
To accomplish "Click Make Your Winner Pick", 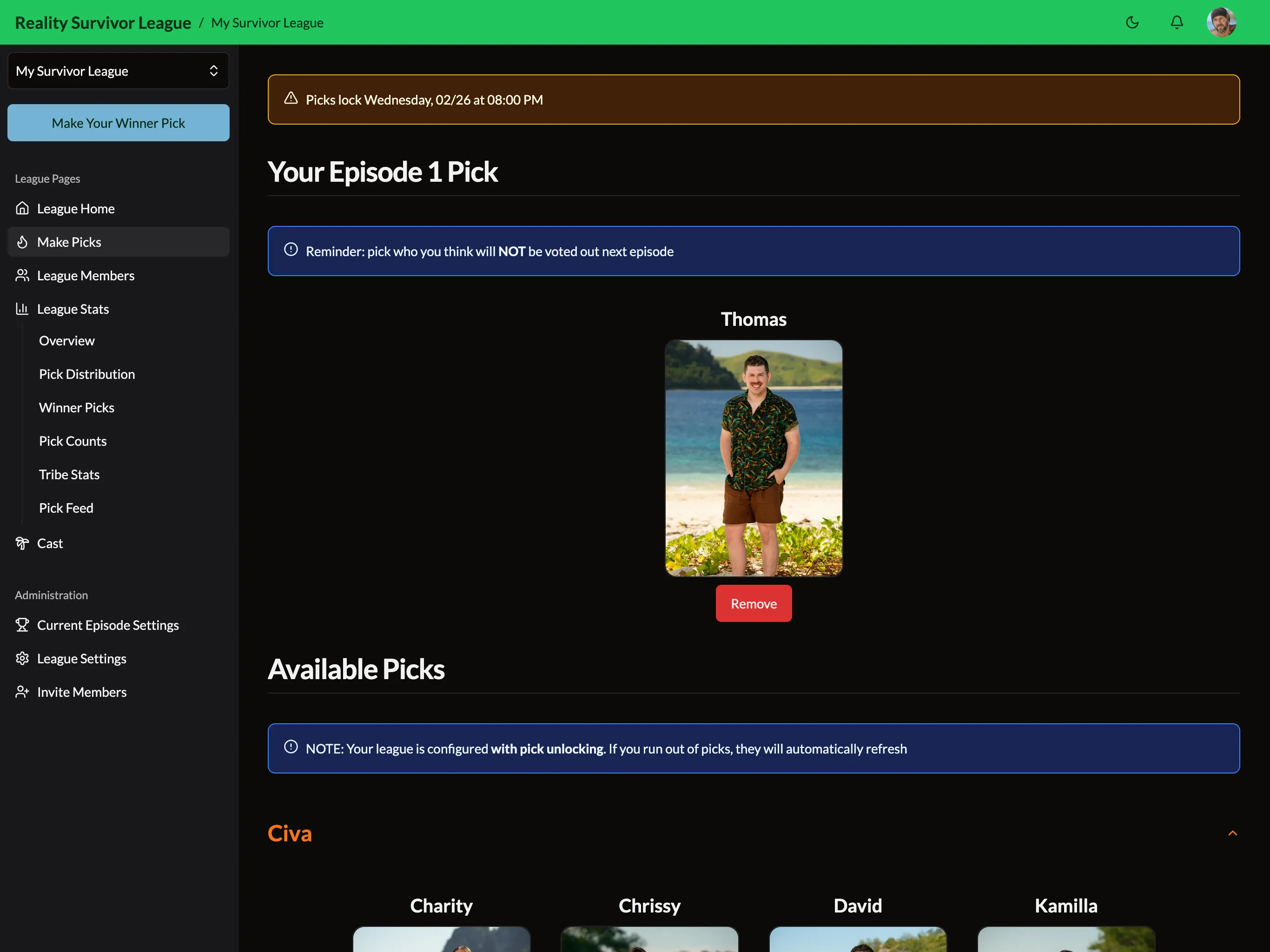I will click(x=118, y=122).
